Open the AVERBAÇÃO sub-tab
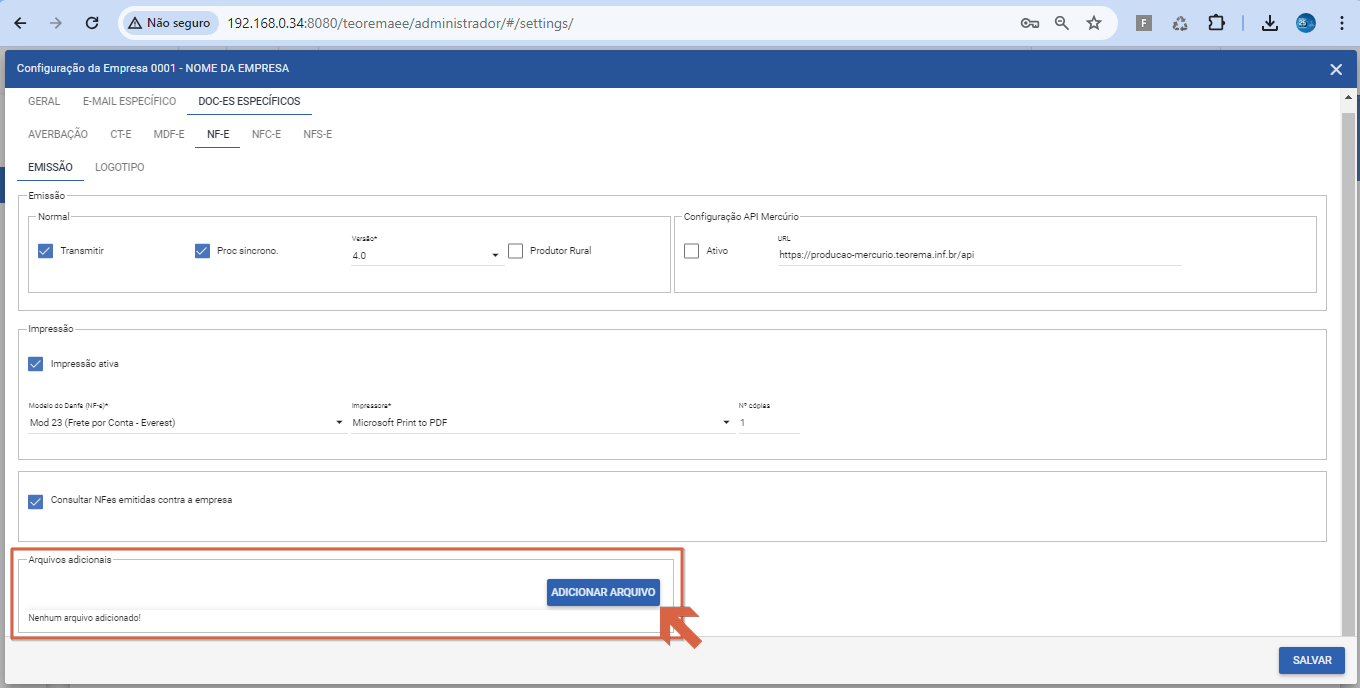This screenshot has height=688, width=1360. click(x=58, y=134)
